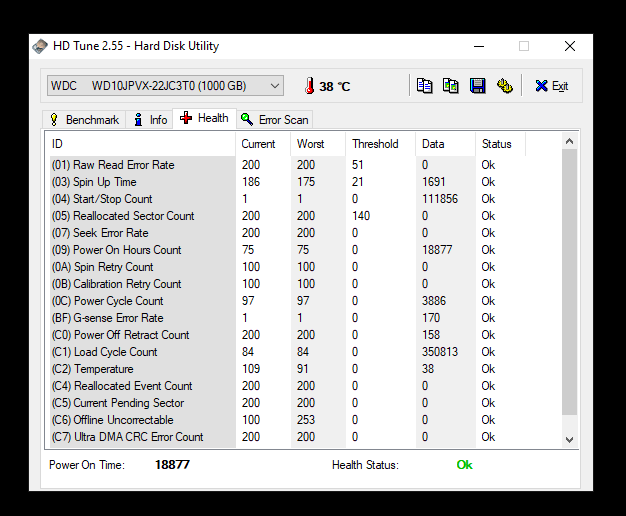Open the Error Scan tab

click(275, 120)
